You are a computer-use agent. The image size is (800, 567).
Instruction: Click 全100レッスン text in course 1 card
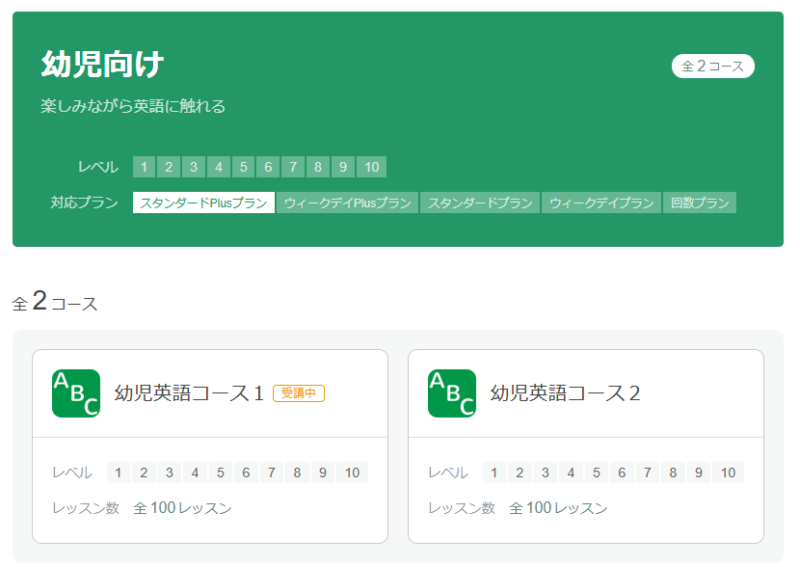(182, 508)
